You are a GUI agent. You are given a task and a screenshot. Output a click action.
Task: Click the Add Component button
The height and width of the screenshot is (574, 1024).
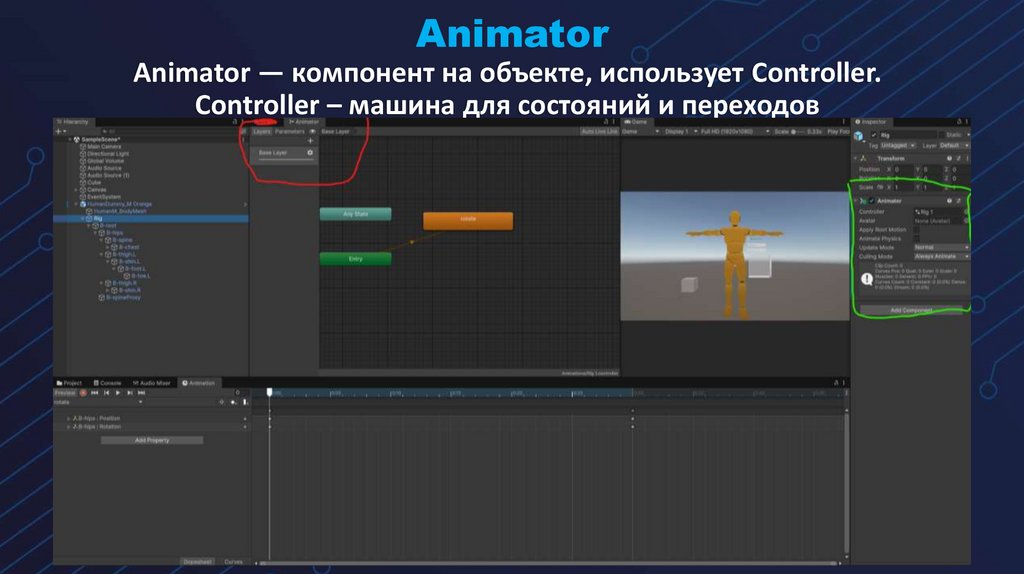(912, 310)
